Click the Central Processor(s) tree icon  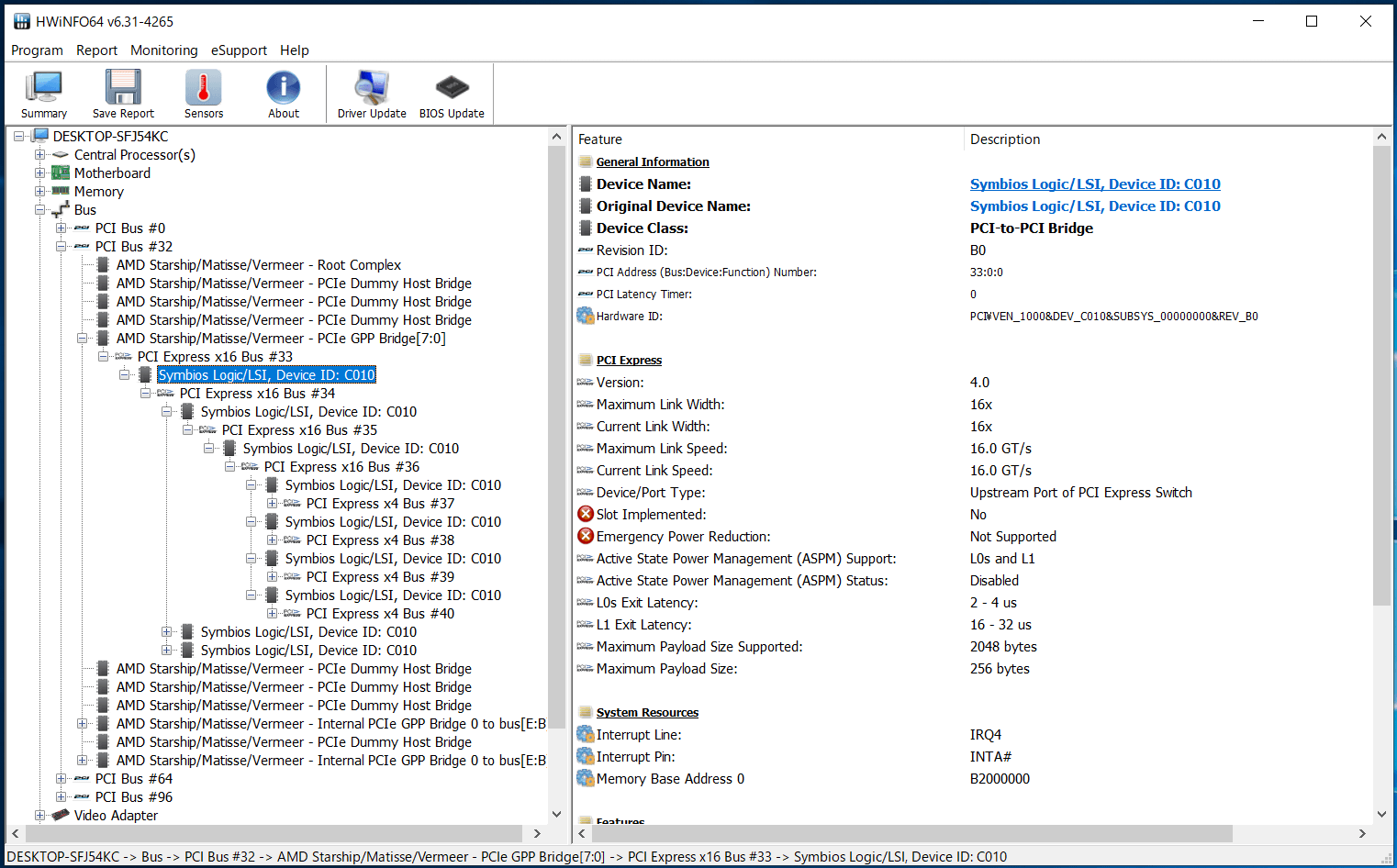[61, 154]
